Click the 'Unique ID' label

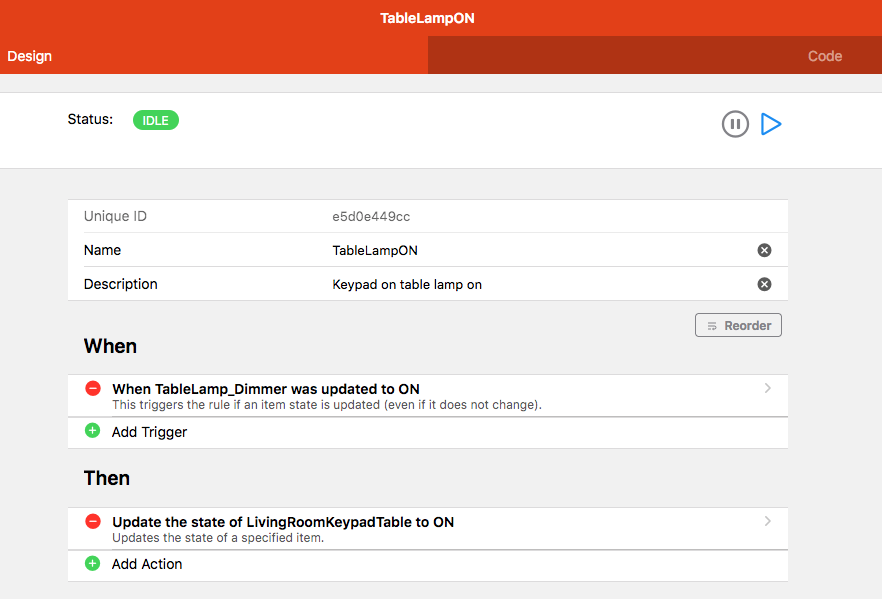[115, 216]
